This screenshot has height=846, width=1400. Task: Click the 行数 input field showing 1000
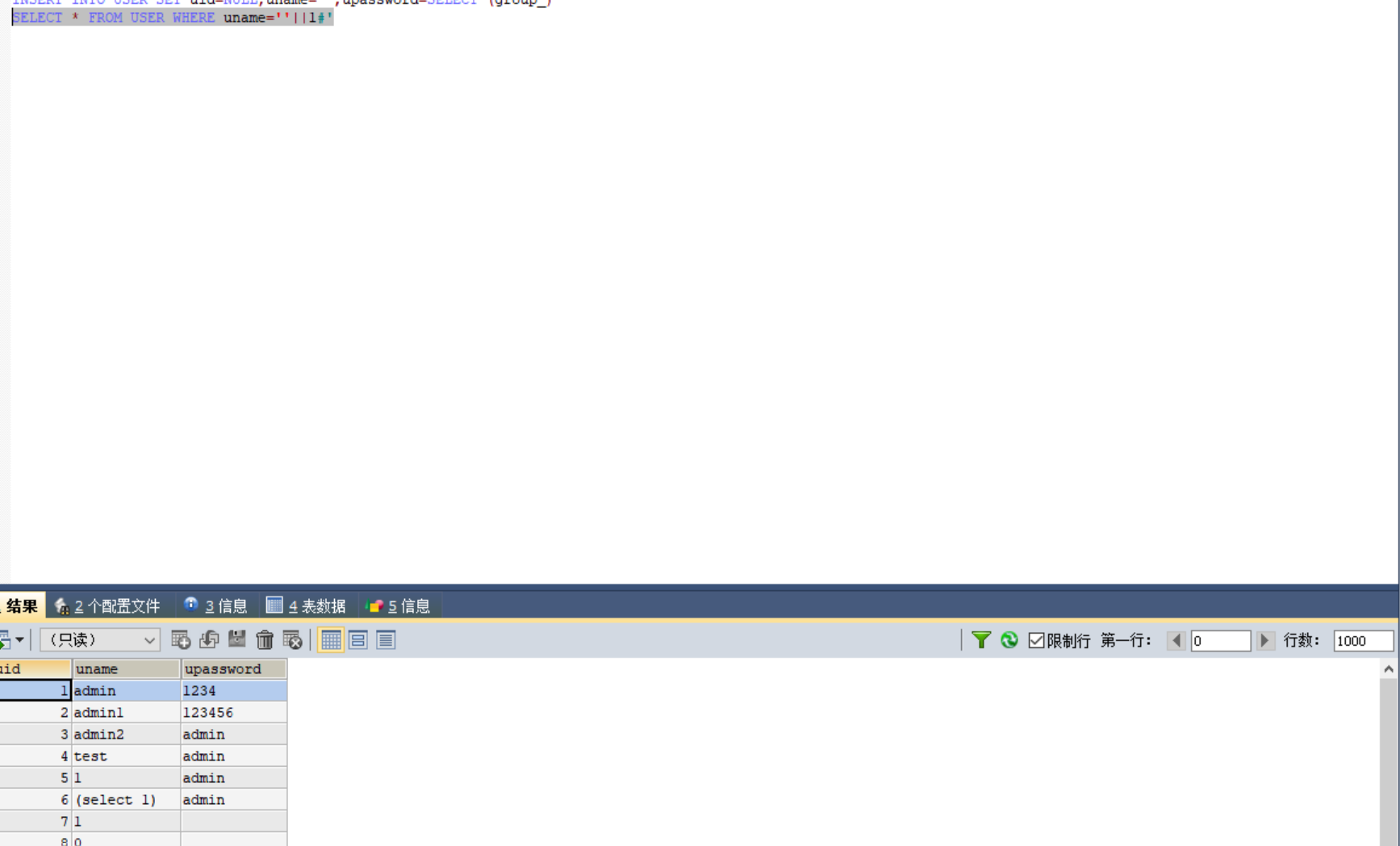[1363, 640]
